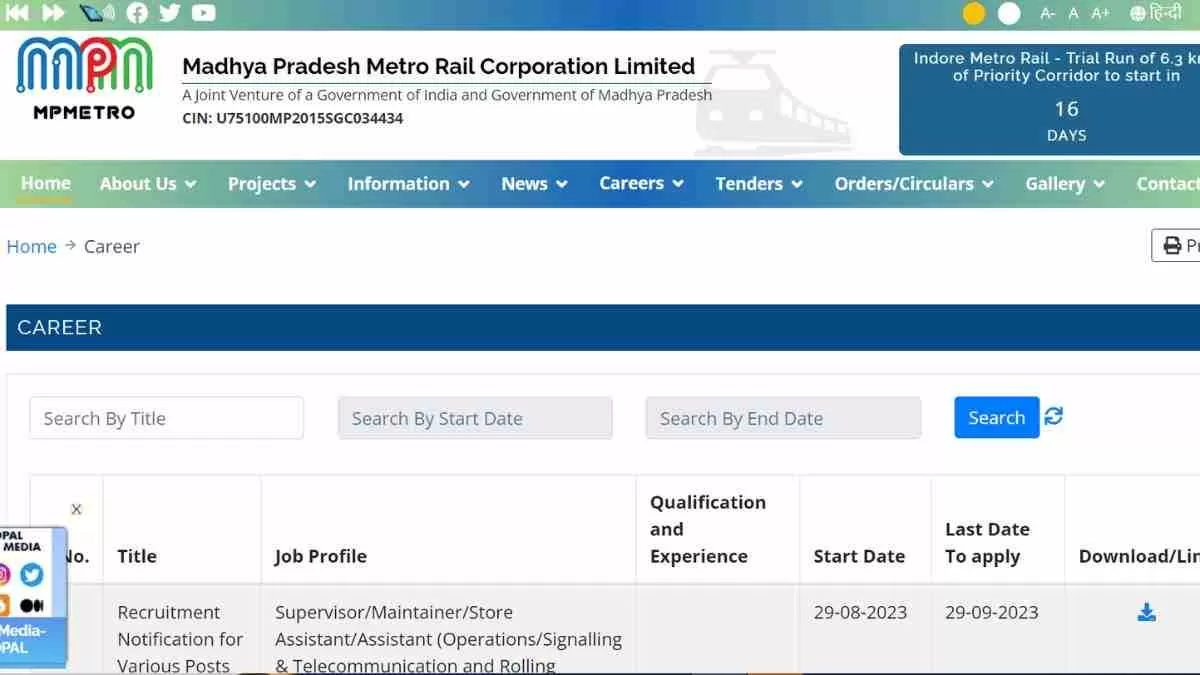1200x675 pixels.
Task: Click the Last Date To apply header
Action: click(987, 543)
